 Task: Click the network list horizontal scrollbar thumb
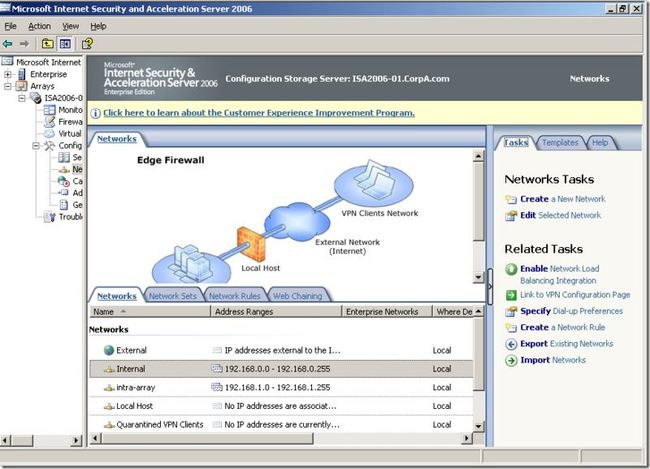(x=207, y=438)
